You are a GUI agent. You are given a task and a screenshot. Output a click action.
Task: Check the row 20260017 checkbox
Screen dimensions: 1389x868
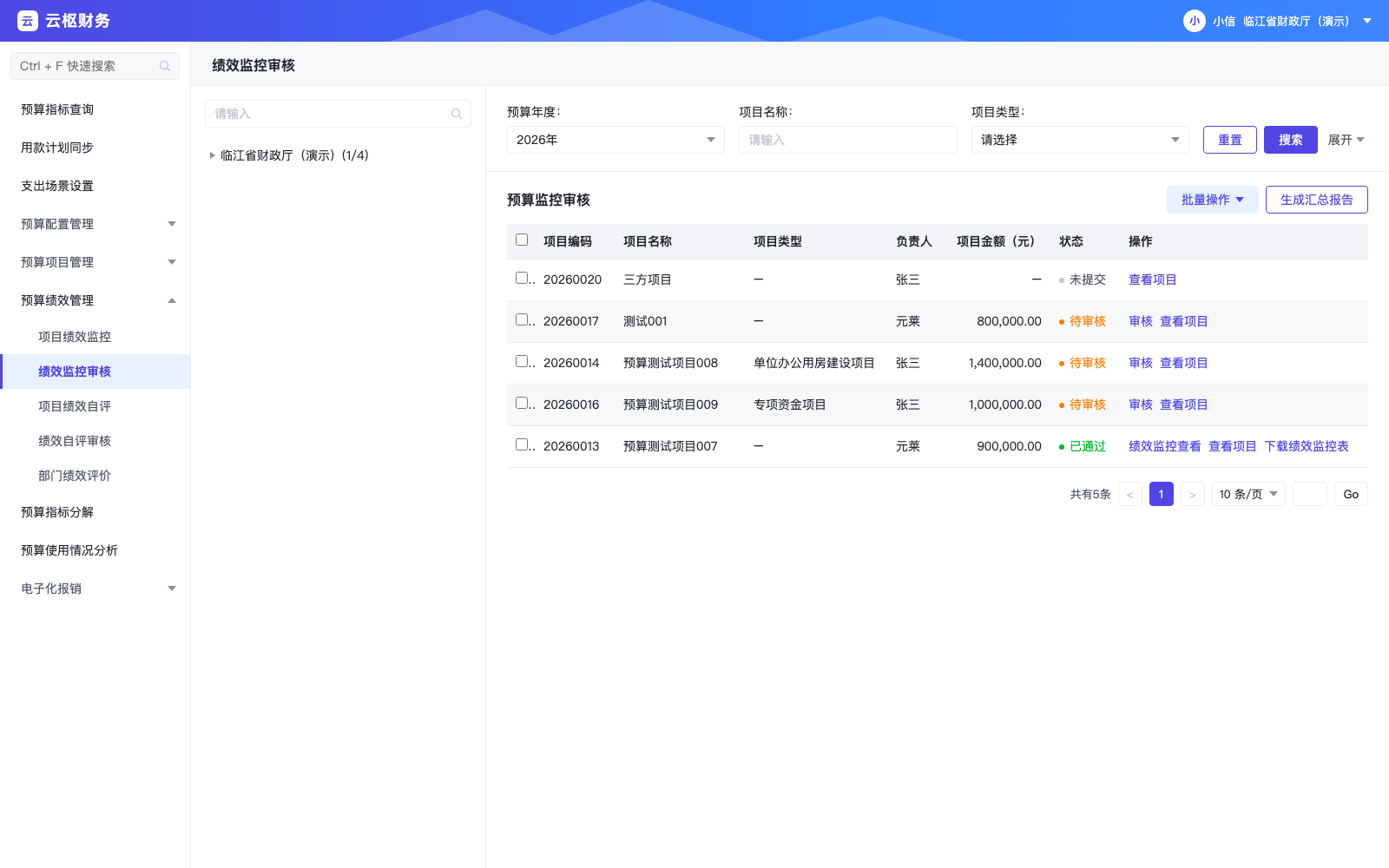coord(522,319)
